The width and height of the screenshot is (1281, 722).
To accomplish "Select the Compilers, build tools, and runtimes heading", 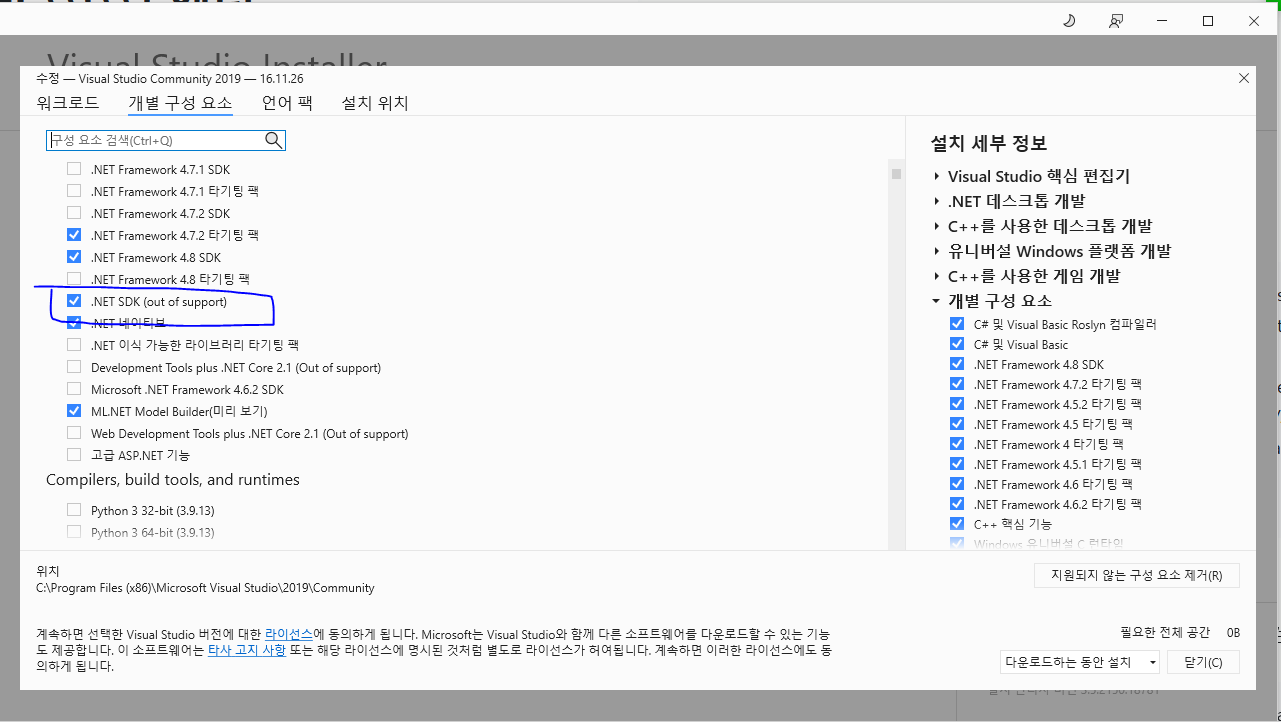I will [x=173, y=480].
